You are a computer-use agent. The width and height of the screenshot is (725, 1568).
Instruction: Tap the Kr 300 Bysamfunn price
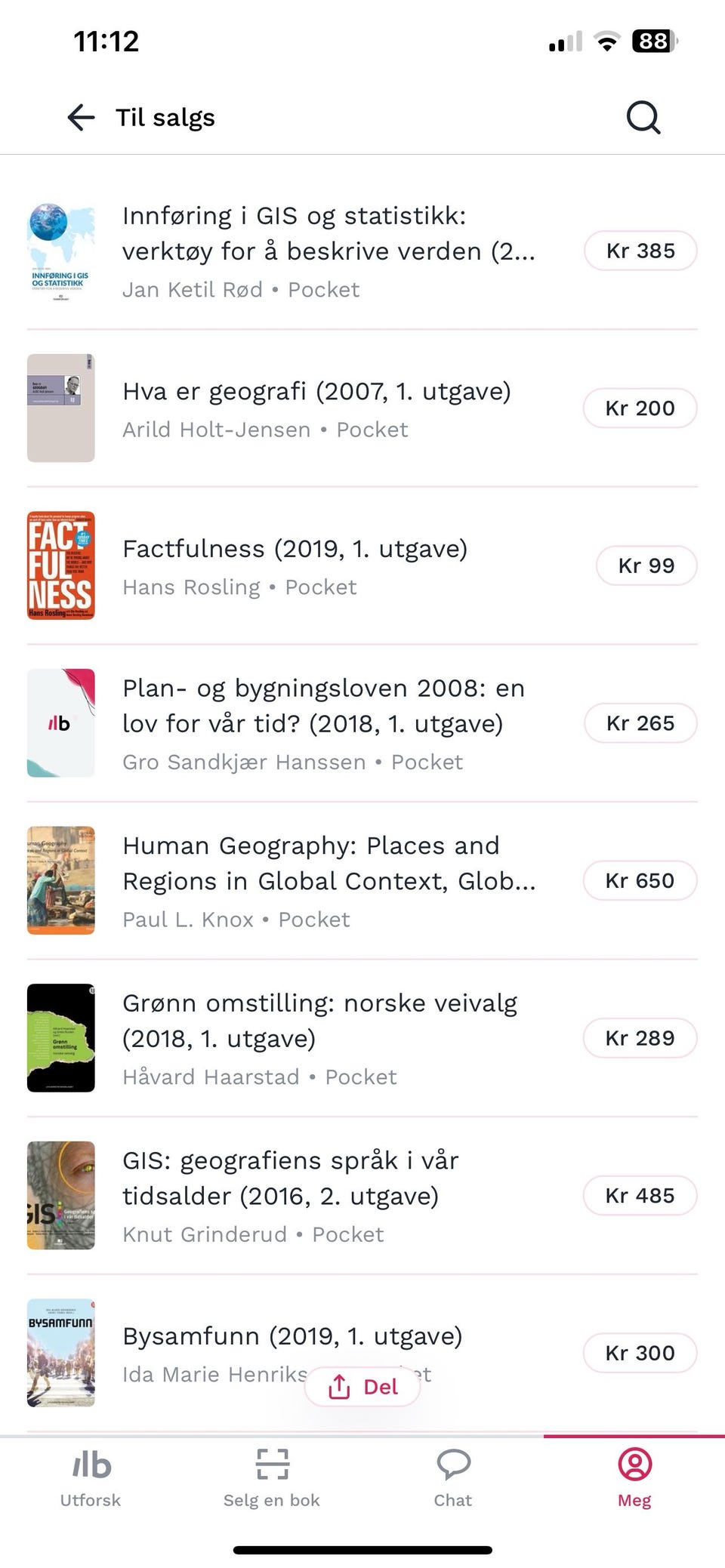pos(640,1353)
